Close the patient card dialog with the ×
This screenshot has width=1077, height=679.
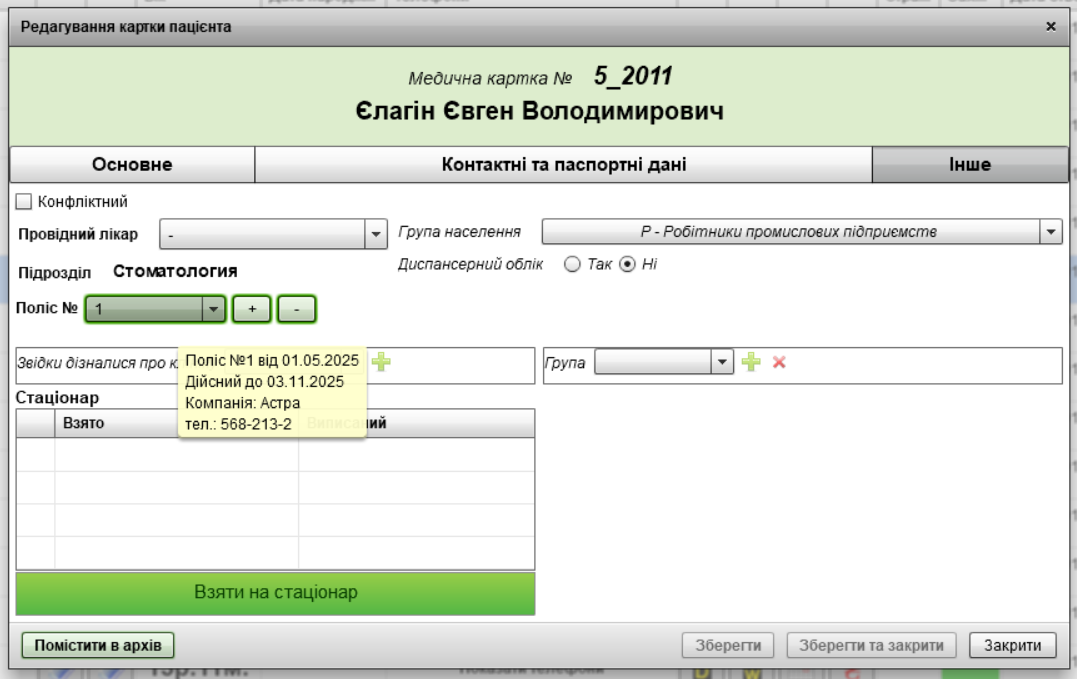(1050, 26)
